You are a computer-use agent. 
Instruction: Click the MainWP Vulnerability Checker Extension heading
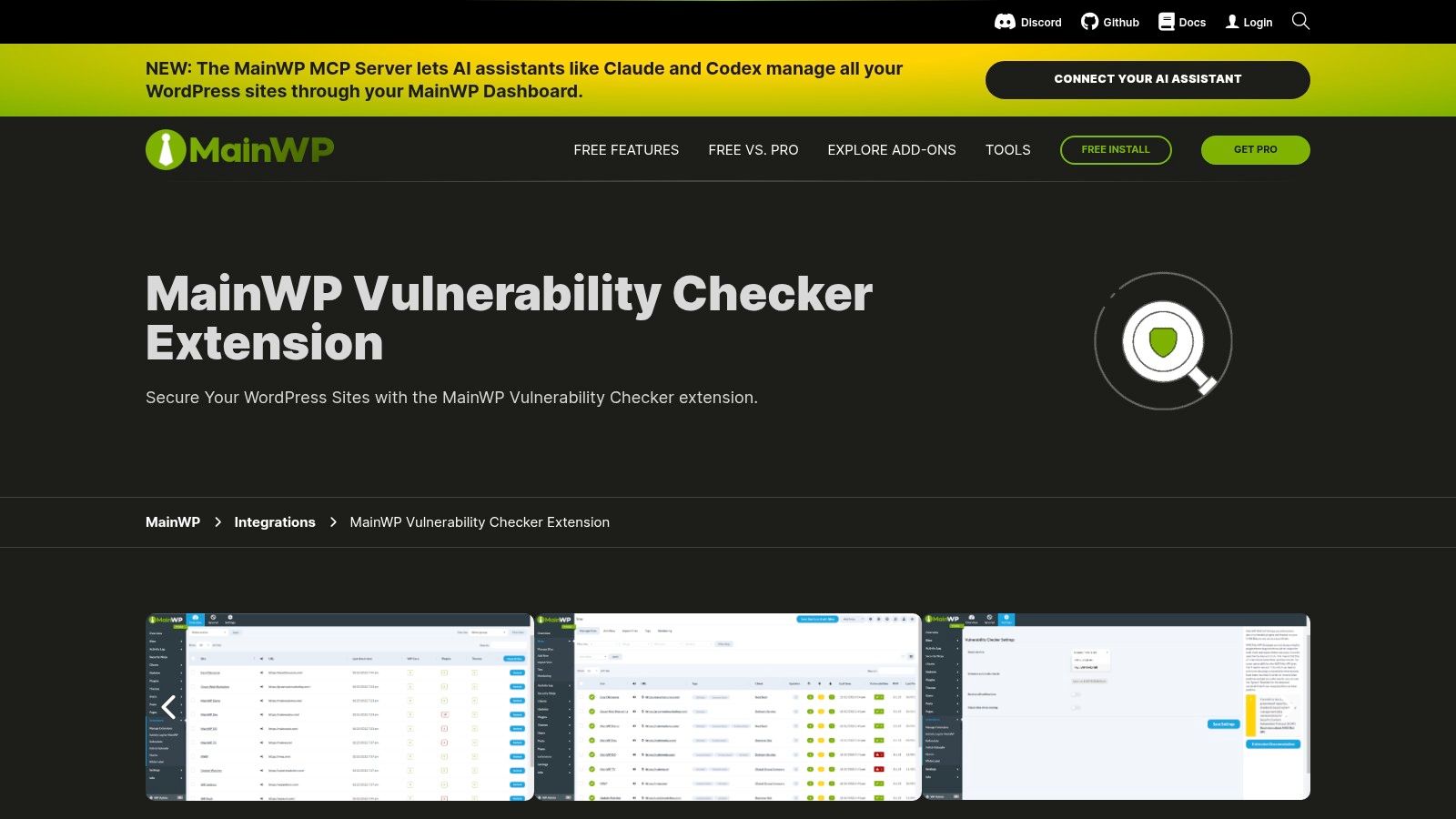509,318
